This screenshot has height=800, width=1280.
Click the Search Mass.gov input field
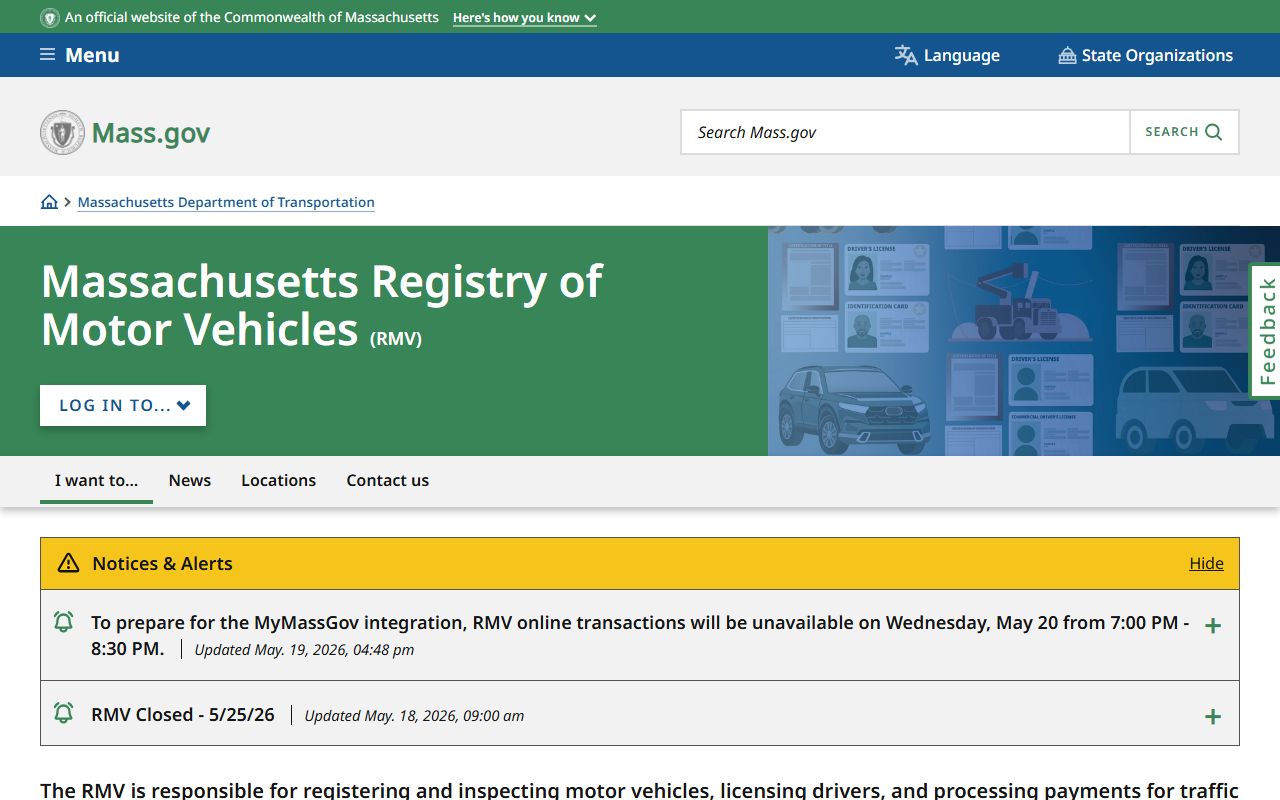coord(905,132)
